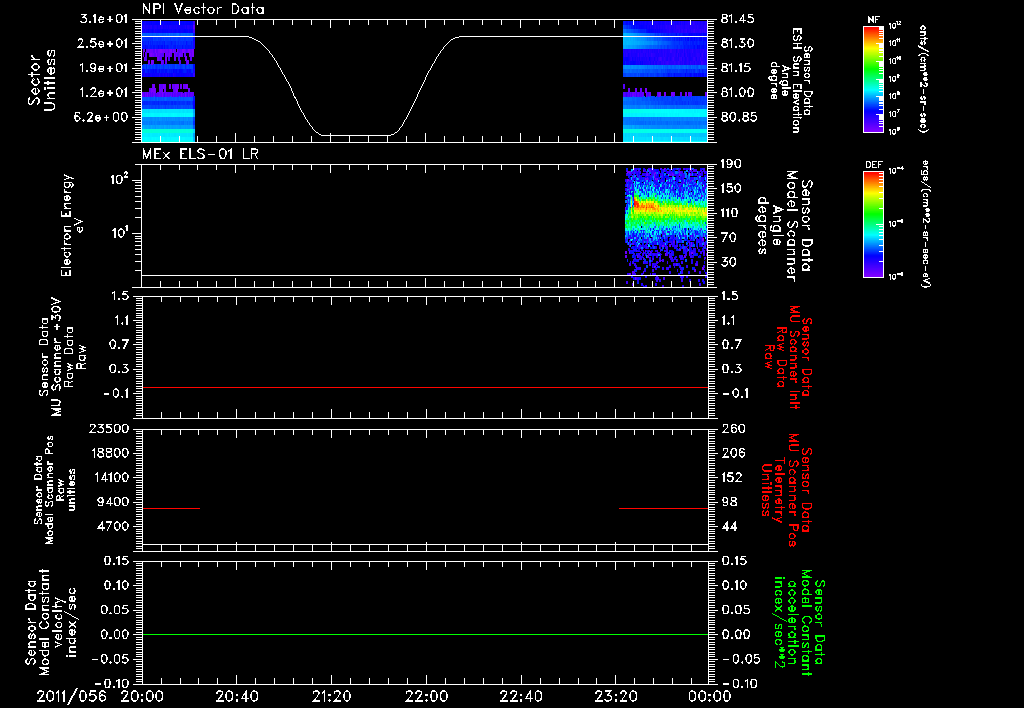The height and width of the screenshot is (708, 1024).
Task: Click the '81.30' elevation angle tick
Action: [737, 43]
